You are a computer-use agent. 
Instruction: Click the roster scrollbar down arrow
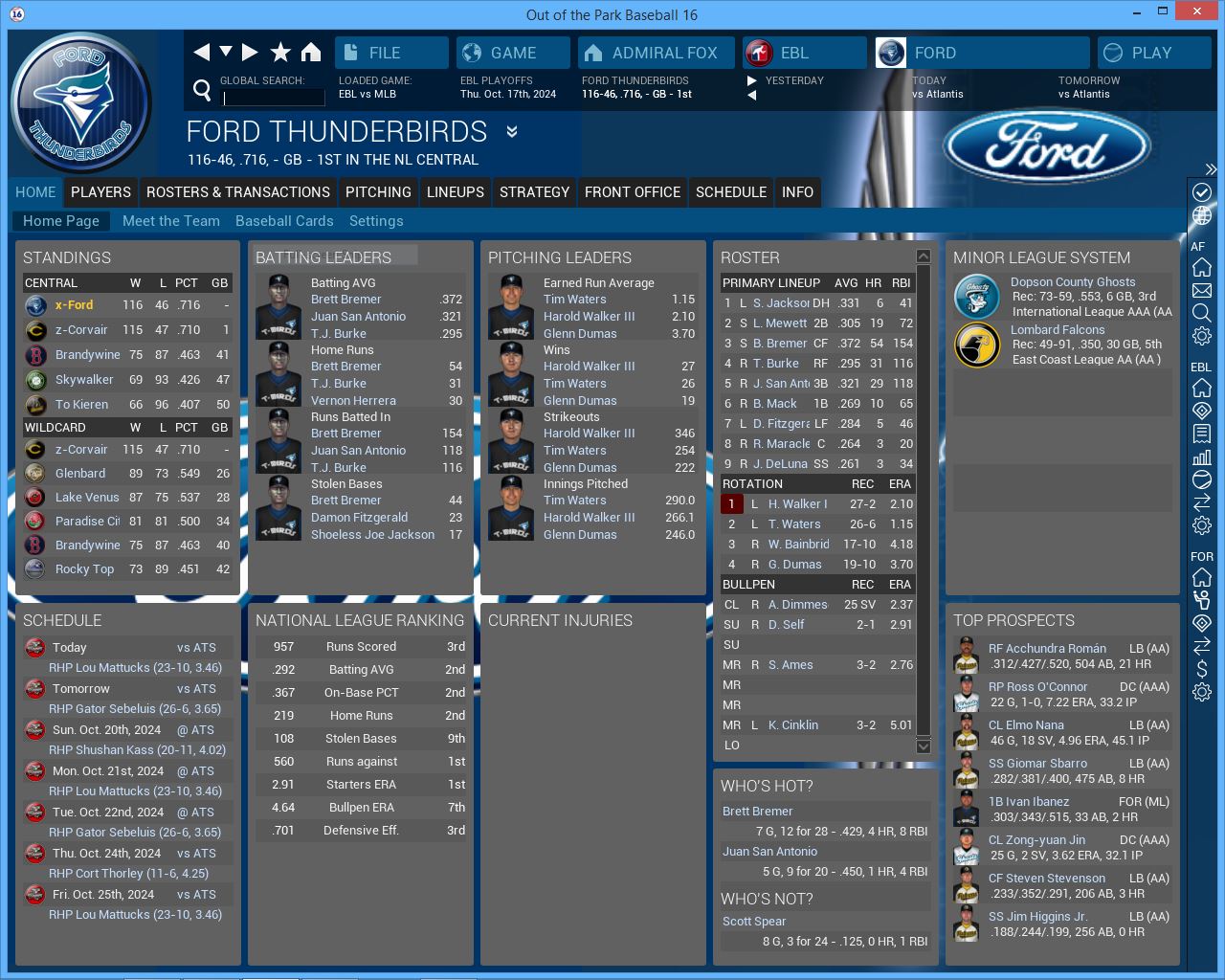point(924,746)
